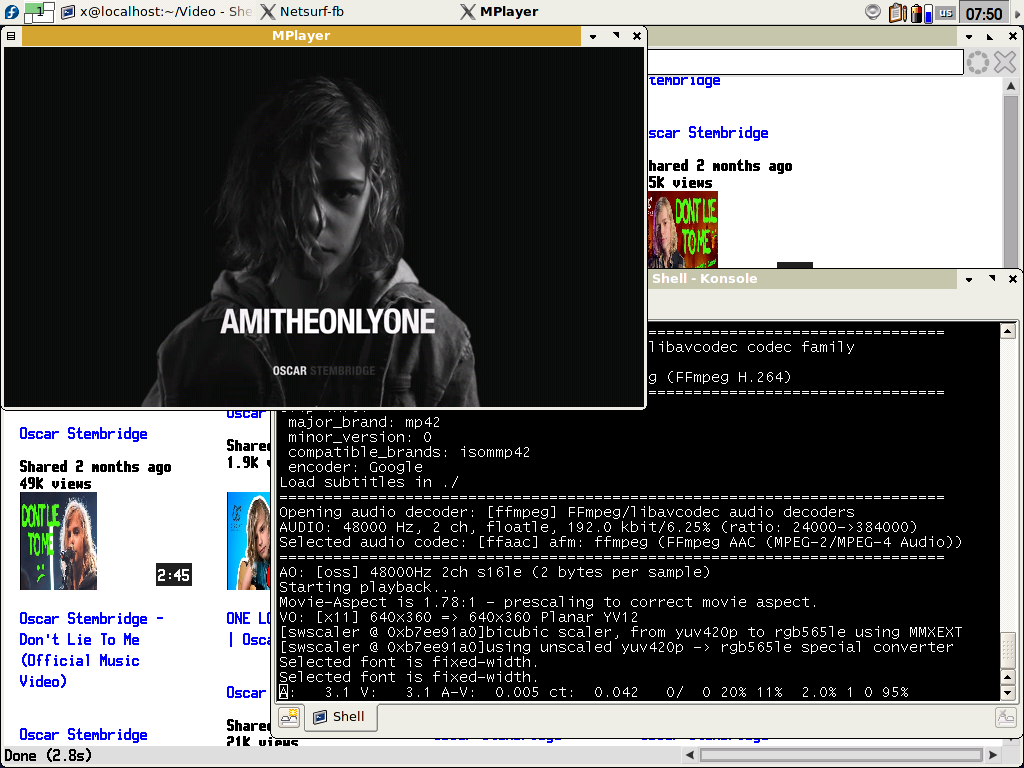This screenshot has width=1024, height=768.
Task: Select the Shell tab in Konsole
Action: [x=338, y=717]
